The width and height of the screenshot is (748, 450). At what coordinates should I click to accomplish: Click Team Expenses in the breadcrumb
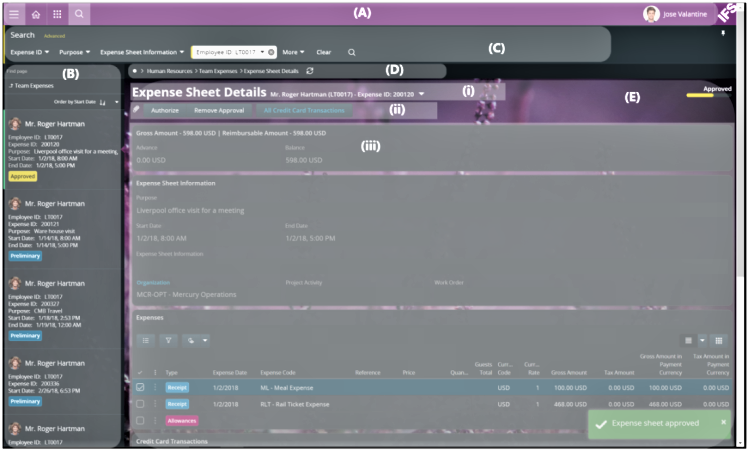click(216, 71)
